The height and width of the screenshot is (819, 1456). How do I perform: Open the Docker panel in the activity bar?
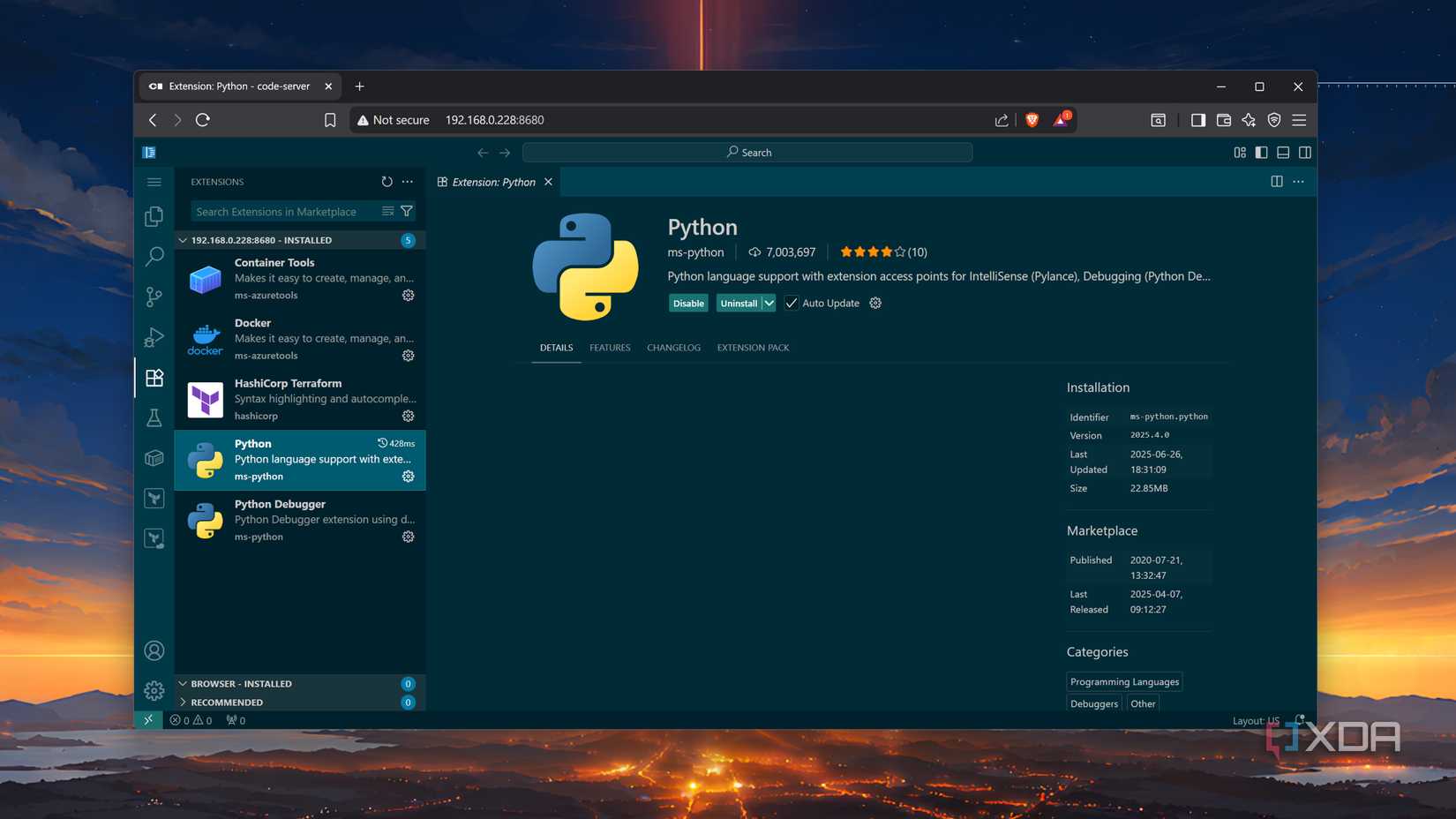point(154,458)
